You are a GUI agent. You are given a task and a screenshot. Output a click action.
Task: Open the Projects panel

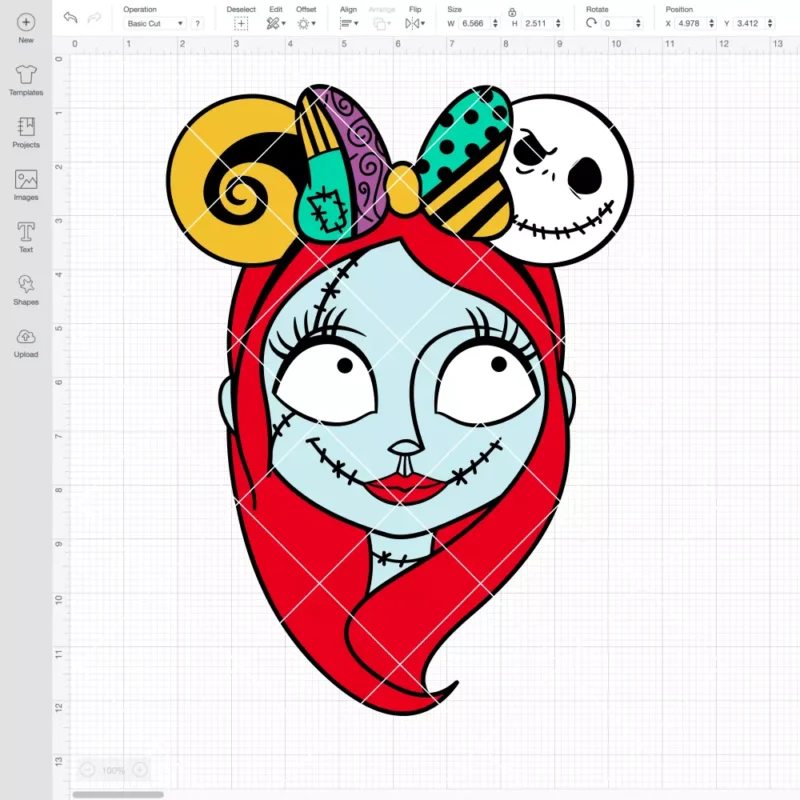click(26, 133)
